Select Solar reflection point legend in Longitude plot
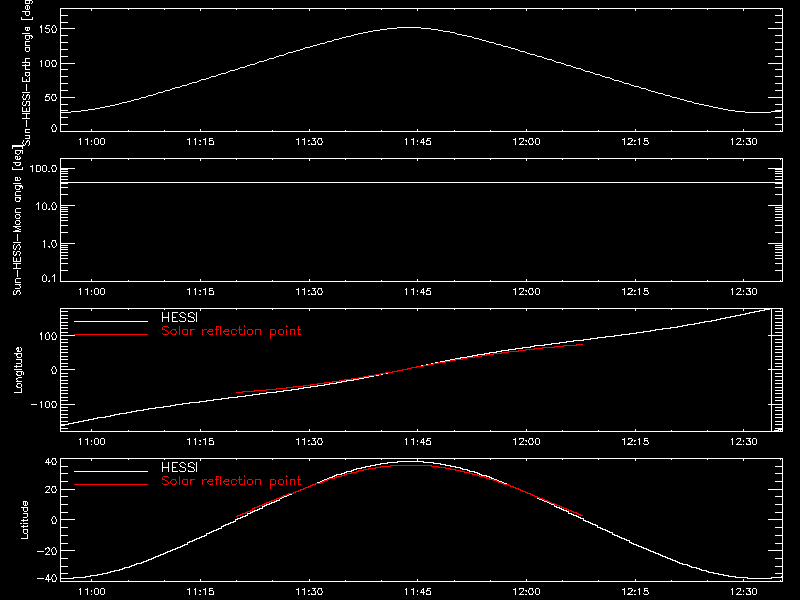Screen dimensions: 800x600 pyautogui.click(x=231, y=331)
